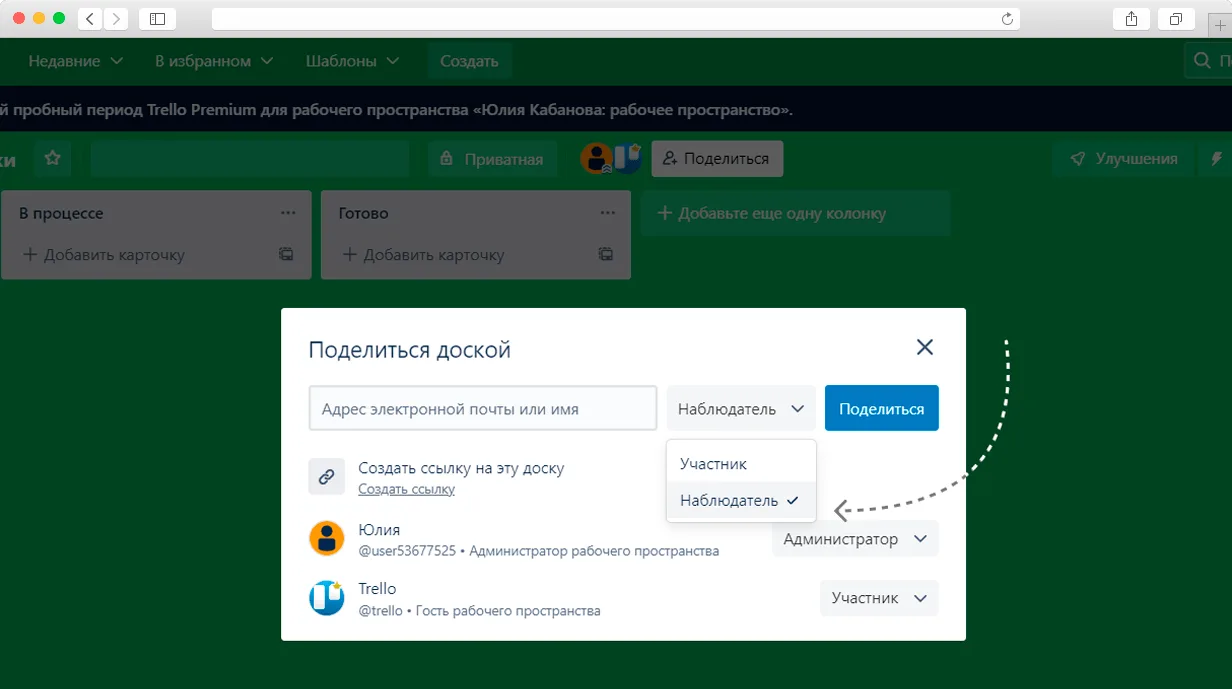Open Юлия's Администратор role dropdown
The image size is (1232, 689).
(855, 539)
